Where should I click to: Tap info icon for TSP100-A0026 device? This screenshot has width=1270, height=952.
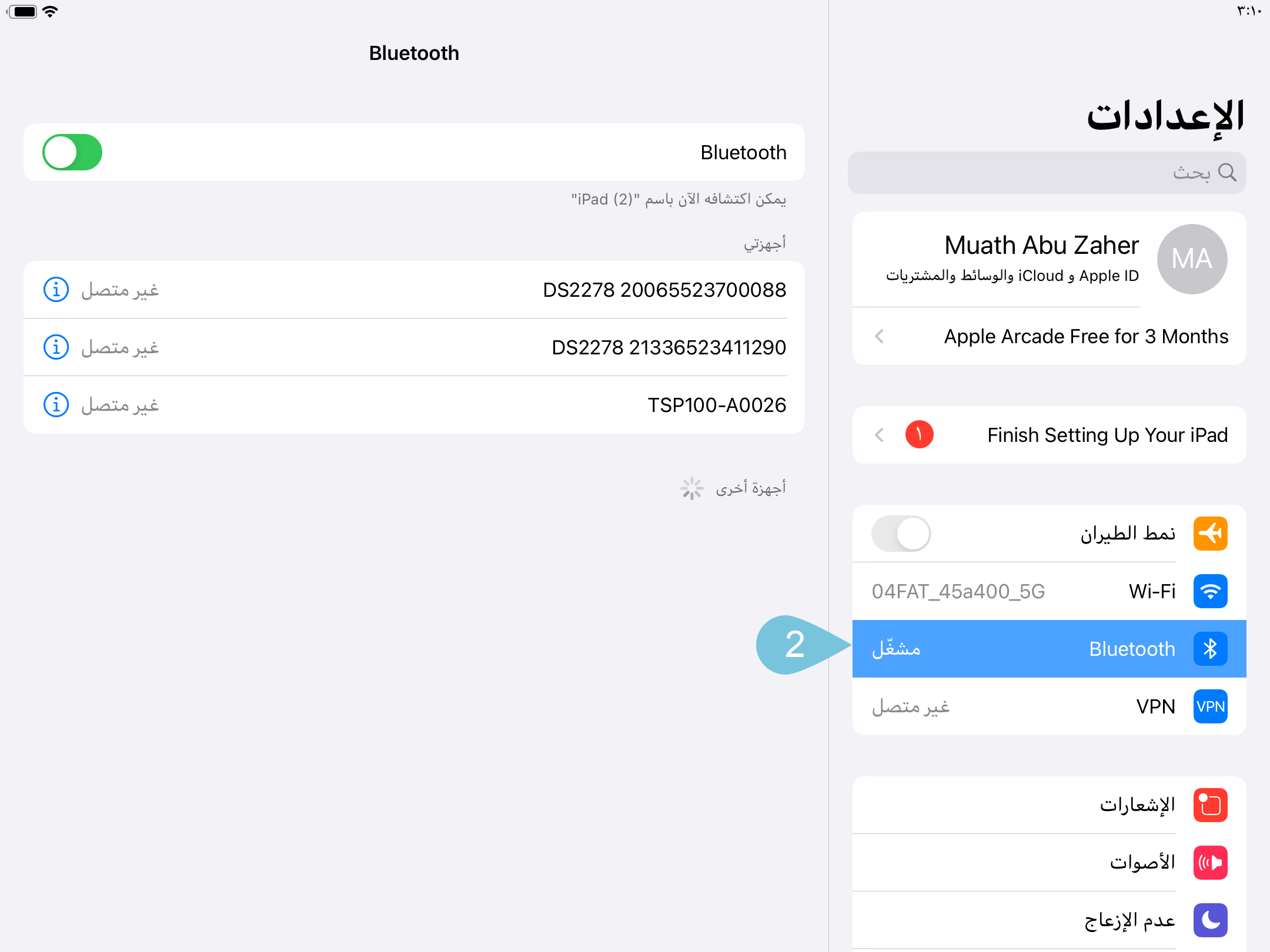pyautogui.click(x=56, y=405)
